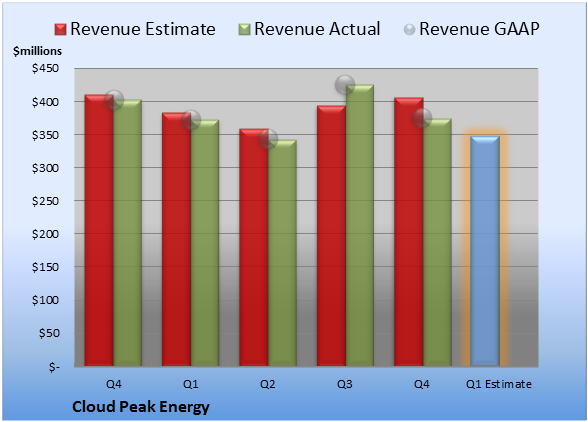Select the red estimate bar for Q2
This screenshot has height=422, width=588.
tap(254, 247)
